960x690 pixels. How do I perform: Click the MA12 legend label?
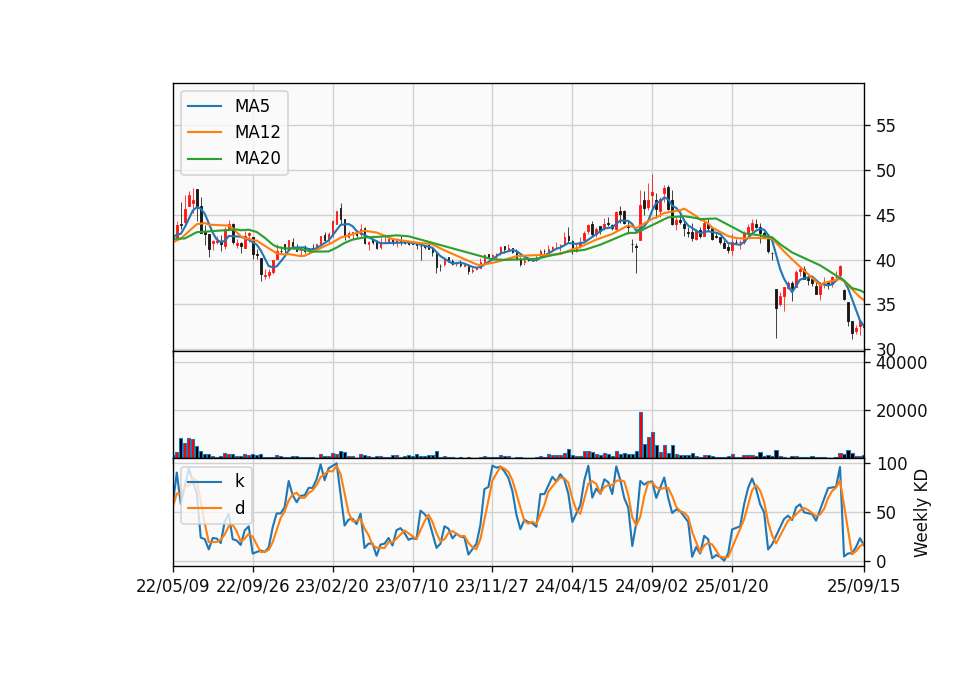tap(257, 132)
